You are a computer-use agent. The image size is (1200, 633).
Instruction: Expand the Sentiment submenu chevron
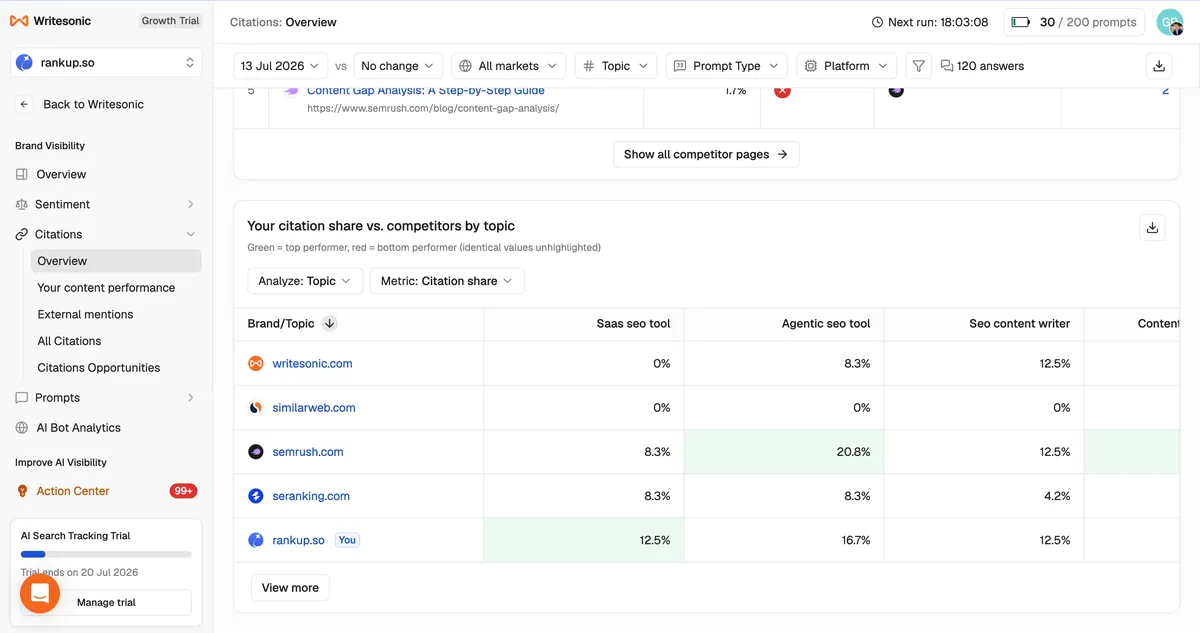tap(191, 204)
